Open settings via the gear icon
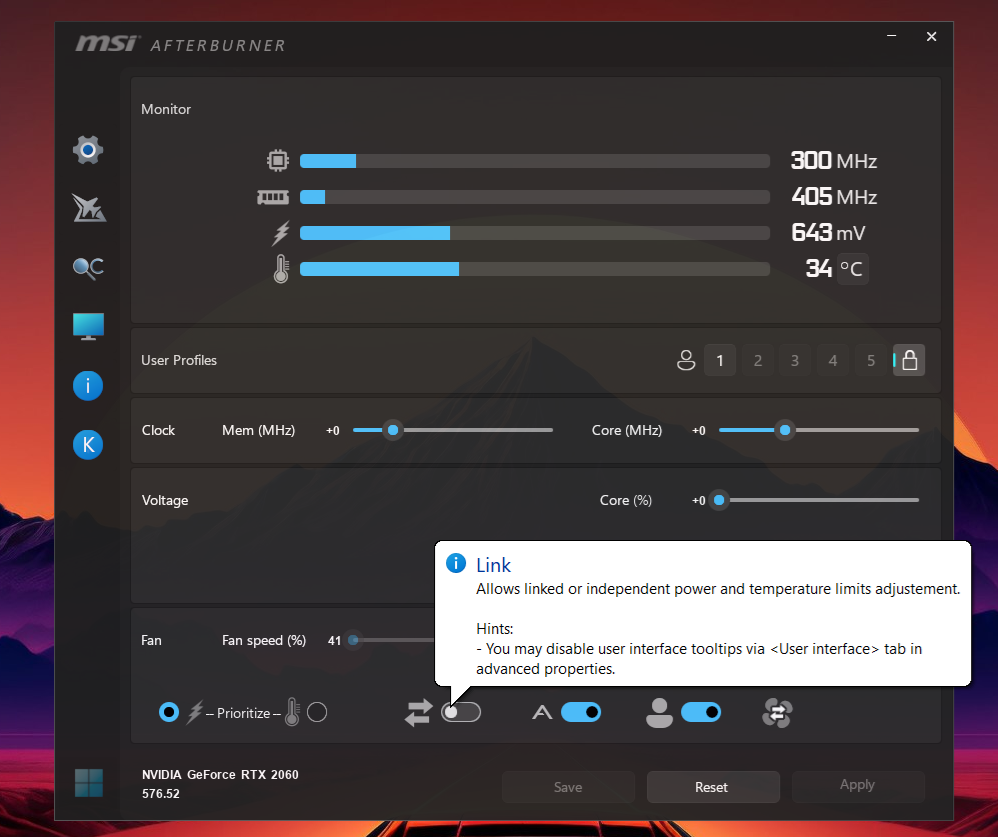 point(88,150)
